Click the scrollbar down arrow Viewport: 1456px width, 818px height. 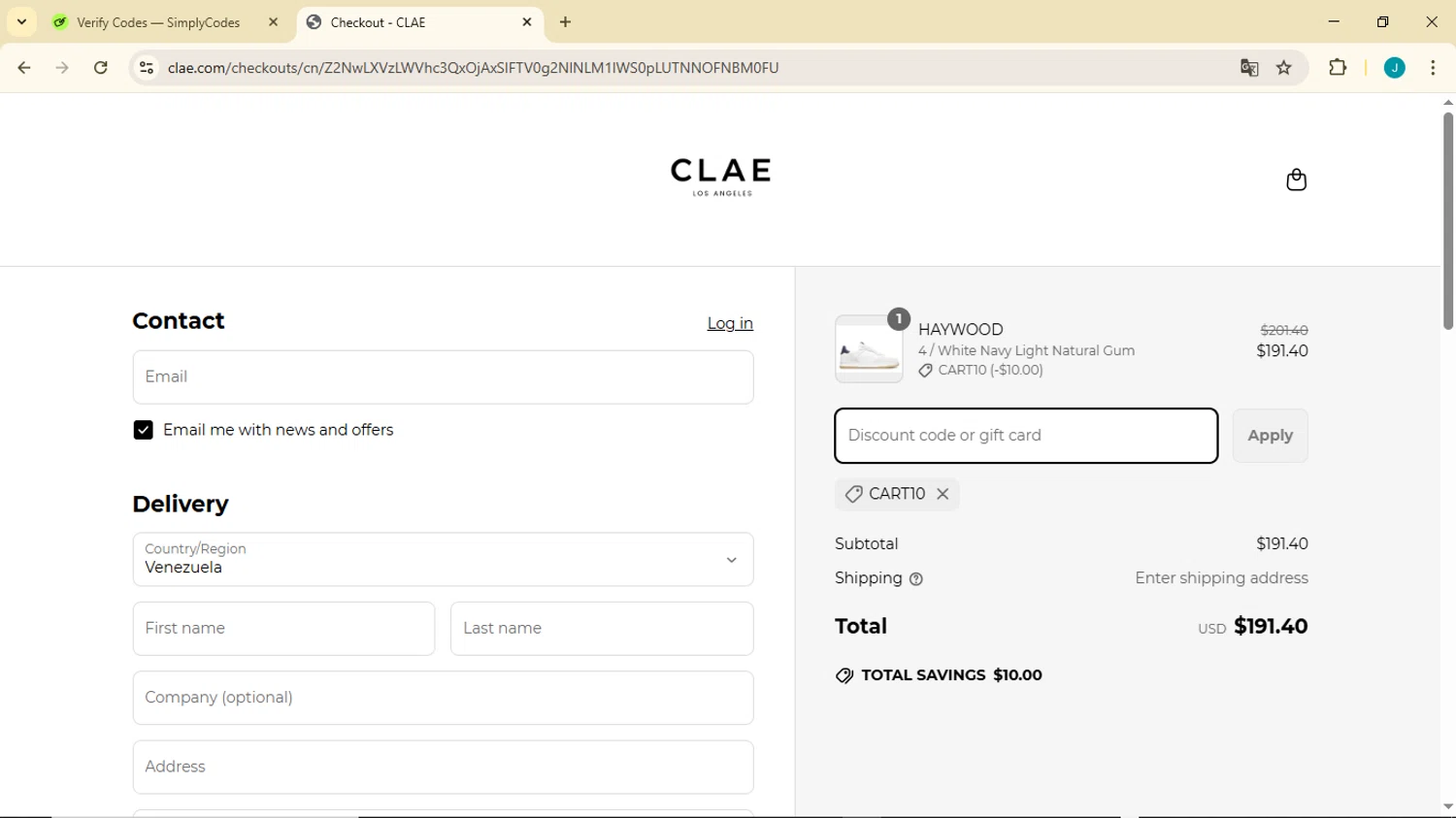tap(1447, 806)
